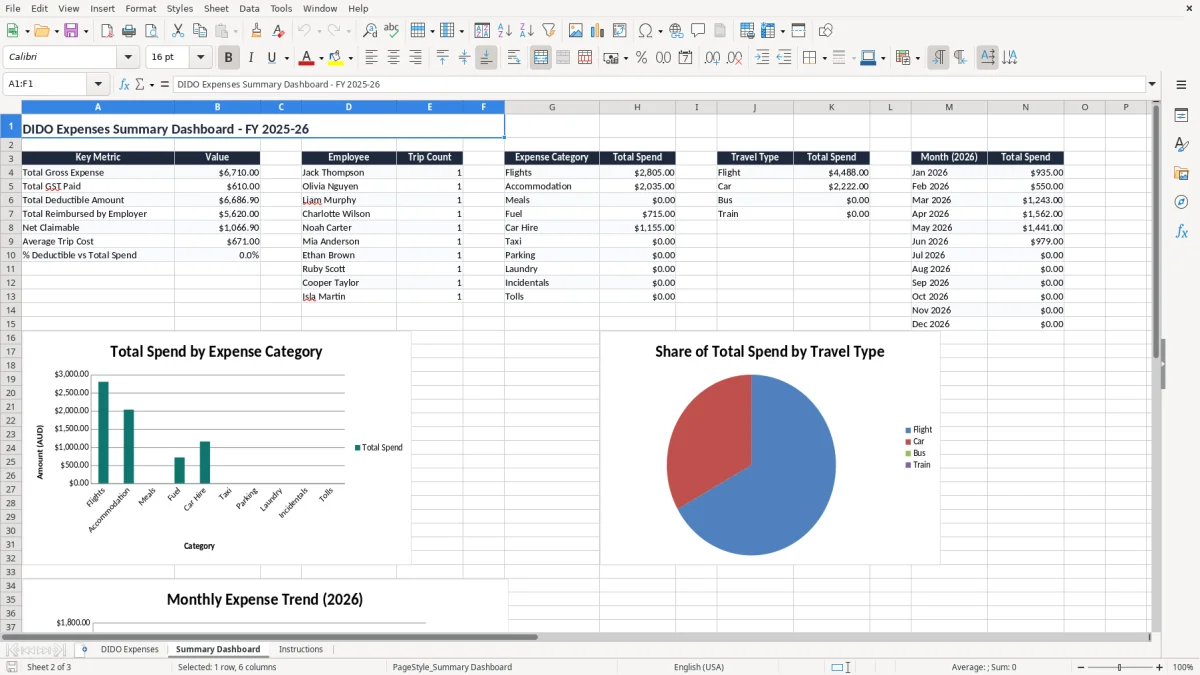Sort descending icon
Screen dimensions: 1200x675
(527, 31)
